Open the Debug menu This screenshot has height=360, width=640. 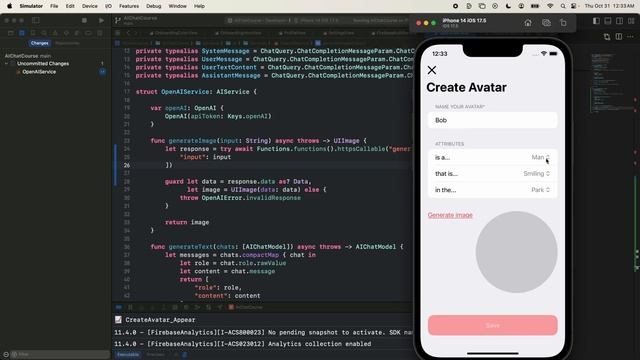[x=153, y=6]
